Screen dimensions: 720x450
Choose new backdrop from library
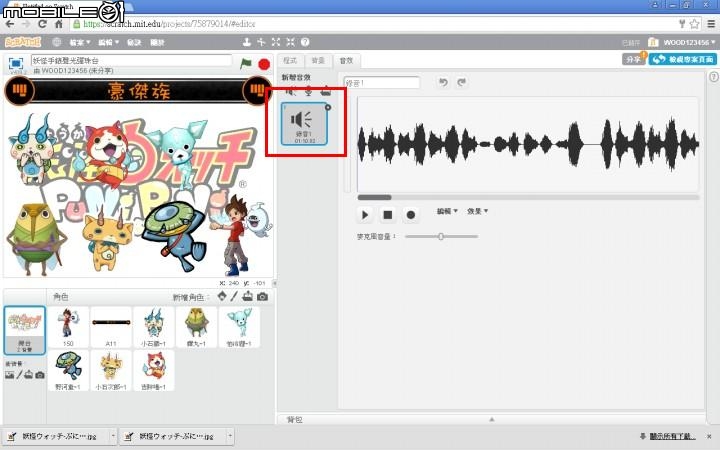9,375
